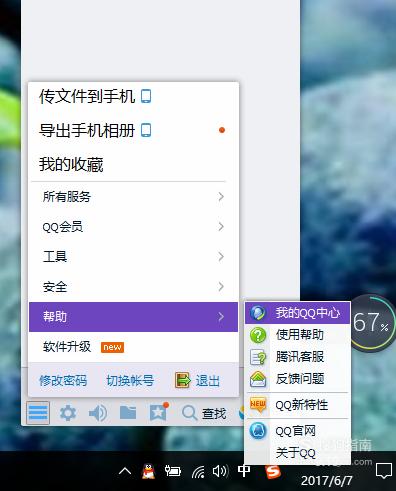Click the 帮助 text label

[x=55, y=316]
